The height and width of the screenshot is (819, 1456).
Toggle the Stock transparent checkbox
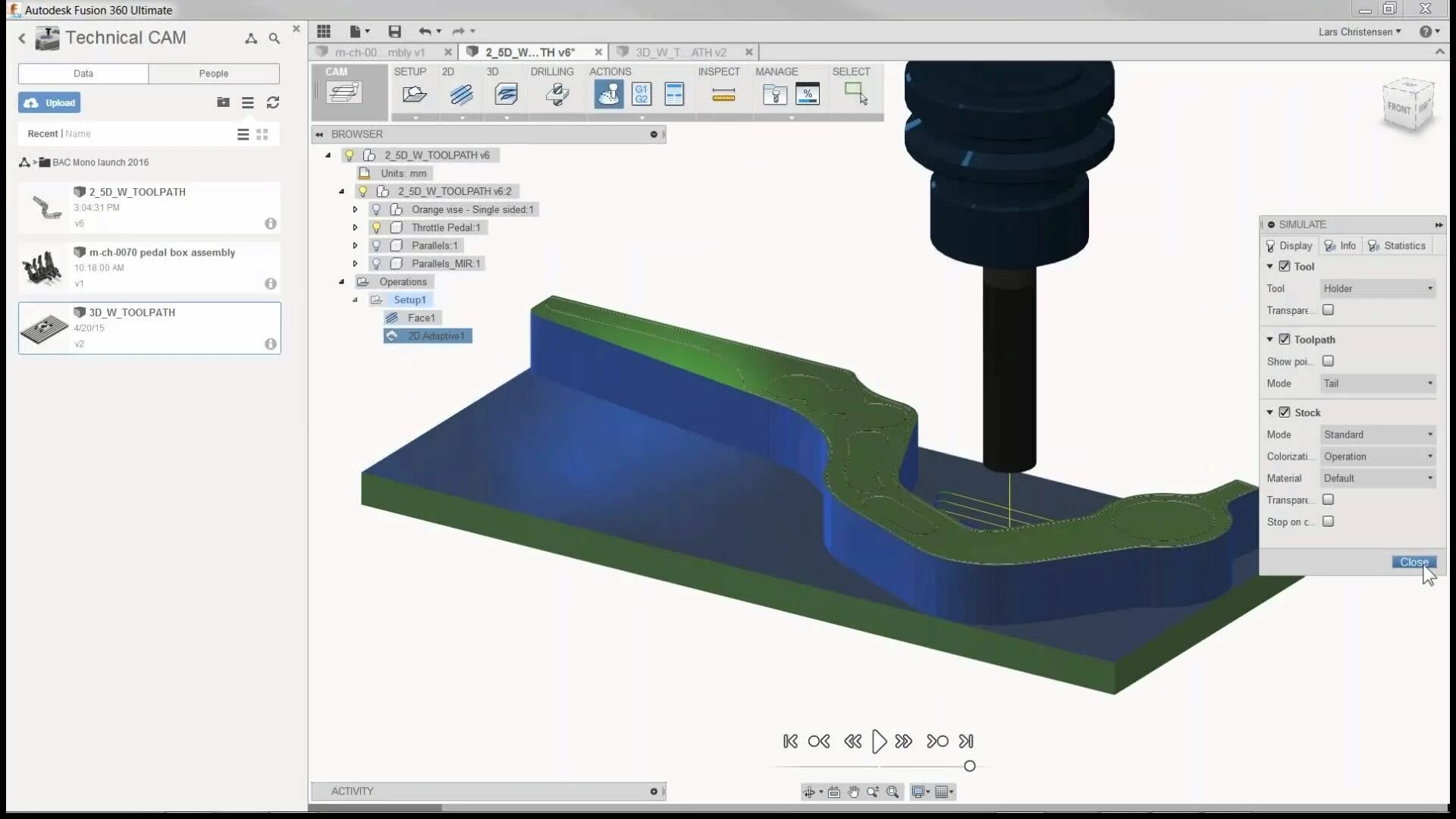(x=1328, y=500)
